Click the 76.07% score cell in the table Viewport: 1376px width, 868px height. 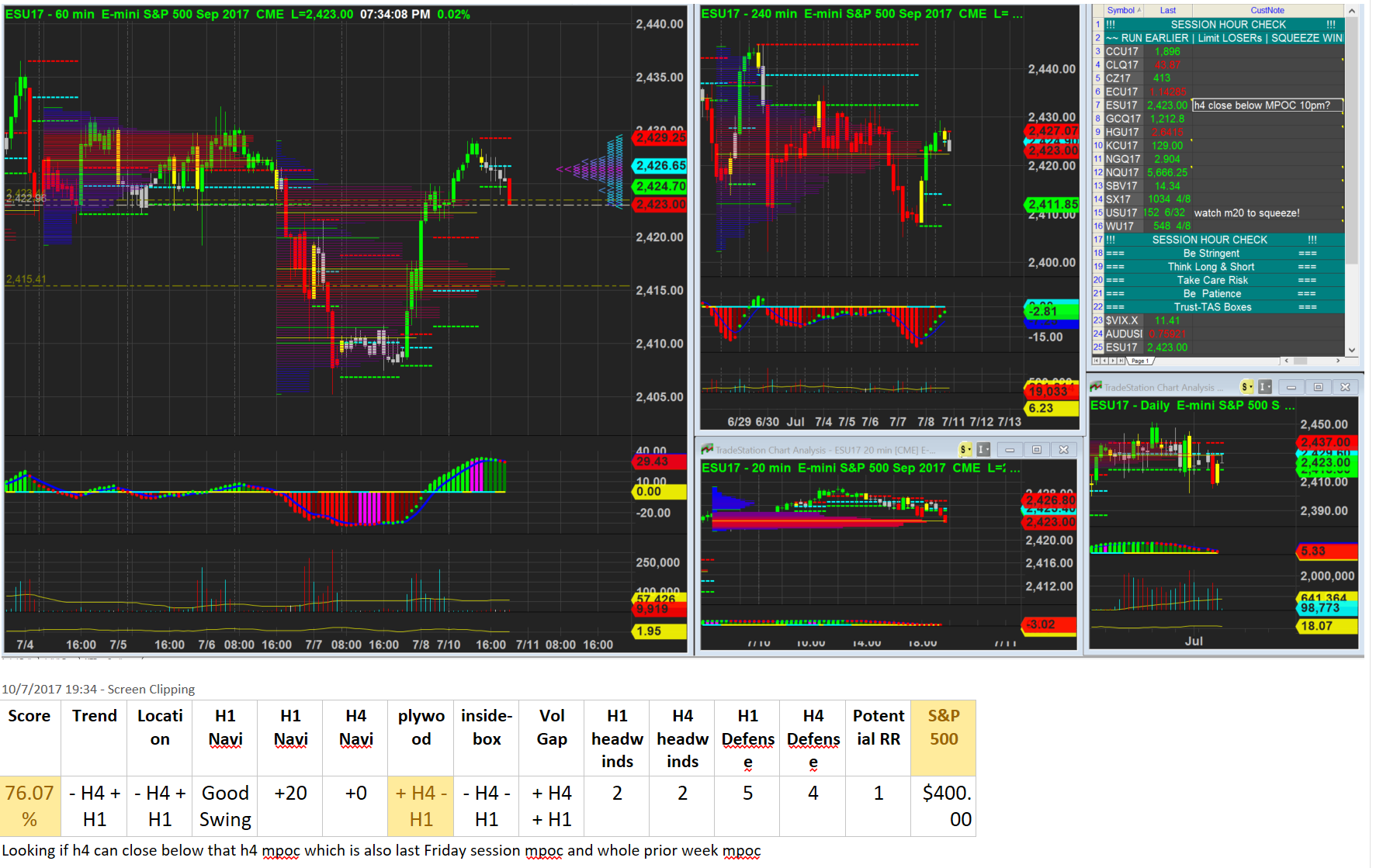(x=29, y=806)
